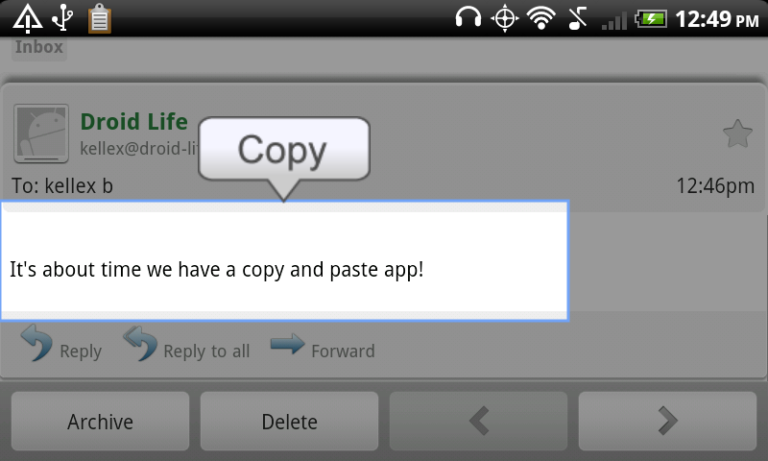Tap the clipboard notification icon
The width and height of the screenshot is (768, 461).
click(x=99, y=19)
